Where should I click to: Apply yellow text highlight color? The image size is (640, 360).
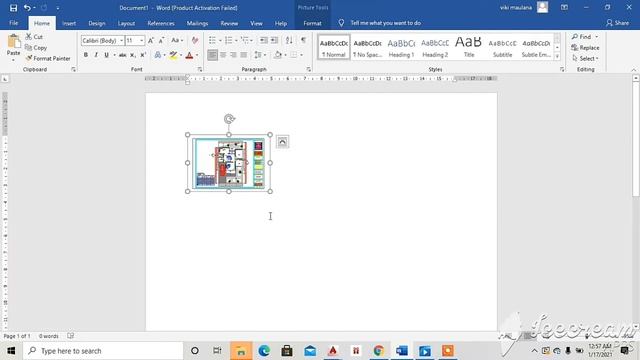coord(173,55)
